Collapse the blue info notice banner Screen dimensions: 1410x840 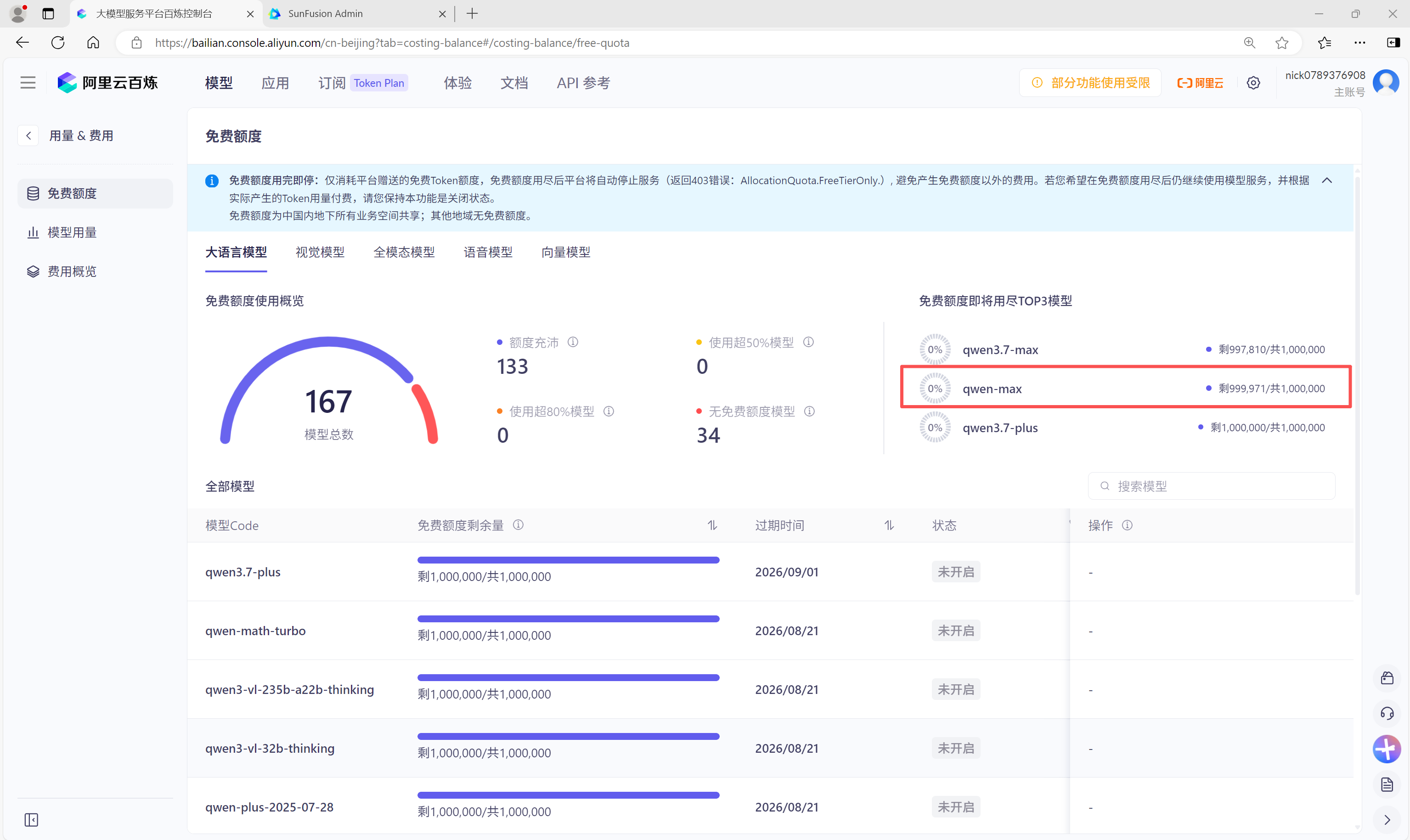[1327, 180]
